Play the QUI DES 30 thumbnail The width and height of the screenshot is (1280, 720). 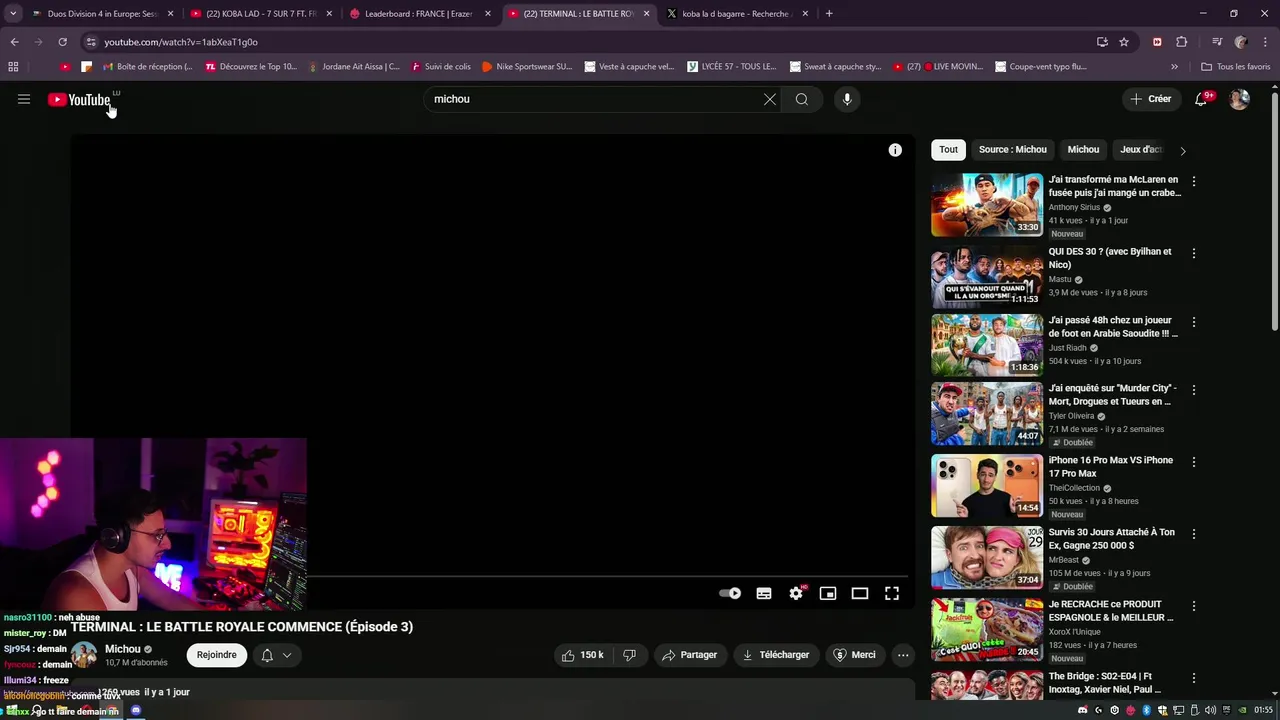click(987, 277)
